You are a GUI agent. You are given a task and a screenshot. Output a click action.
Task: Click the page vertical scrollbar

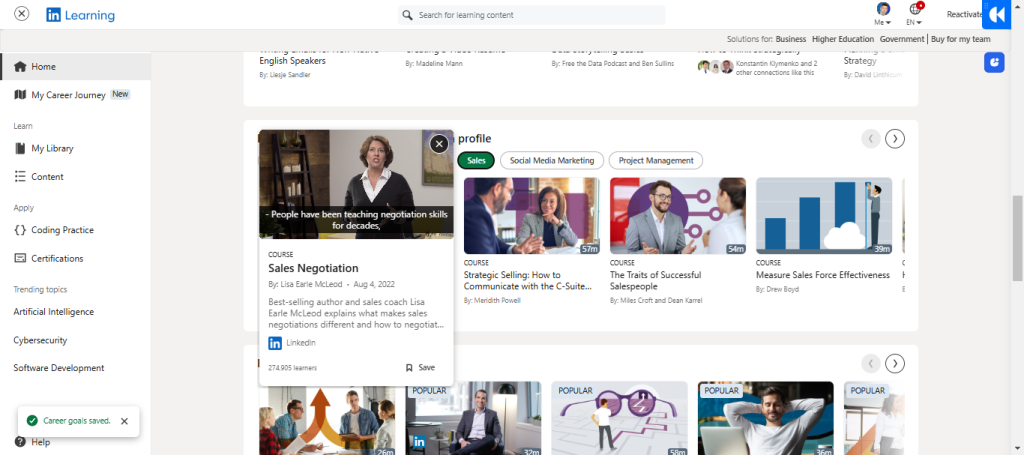tap(1017, 238)
